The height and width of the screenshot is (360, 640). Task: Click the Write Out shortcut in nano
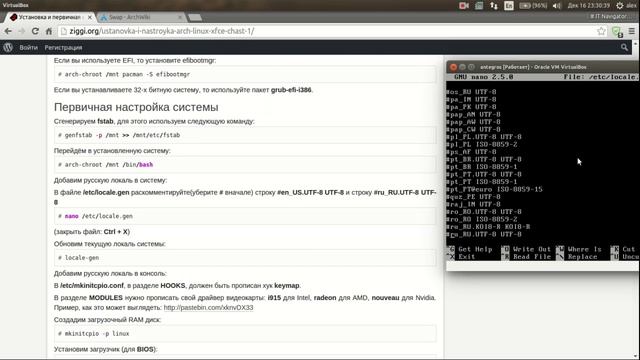point(527,249)
